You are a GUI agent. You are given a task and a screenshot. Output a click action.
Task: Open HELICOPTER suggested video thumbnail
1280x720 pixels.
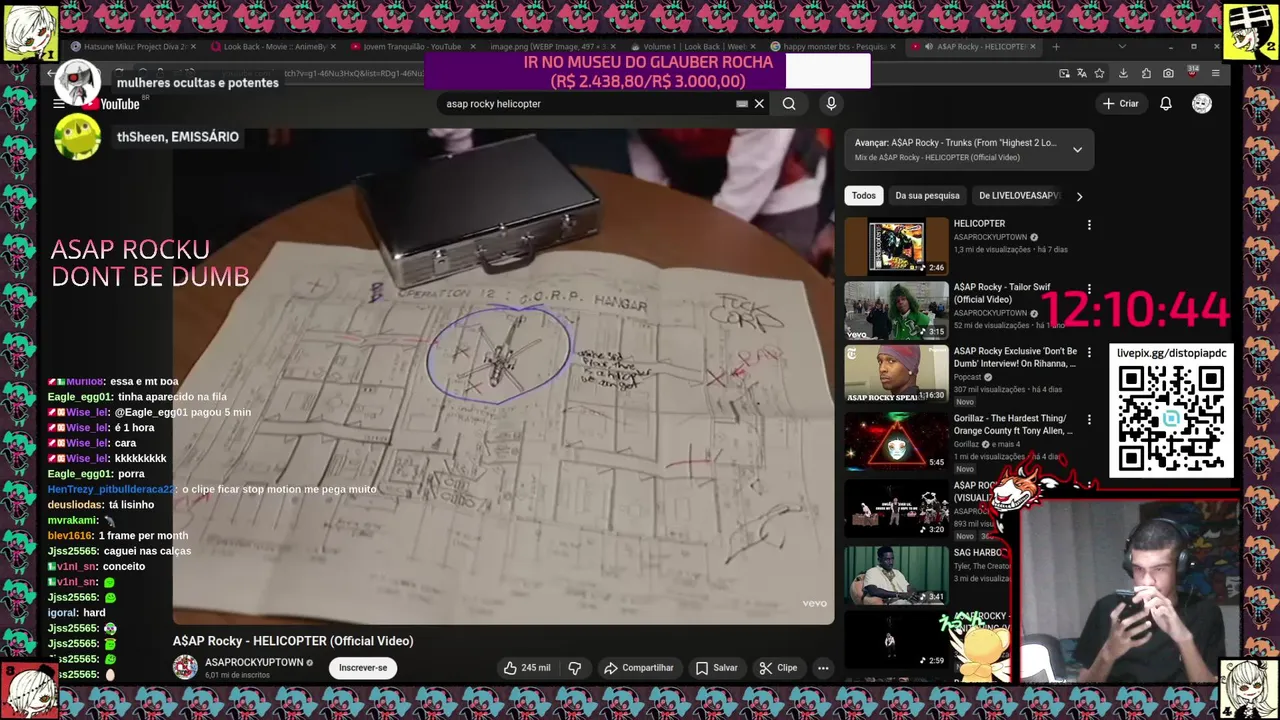[x=896, y=246]
